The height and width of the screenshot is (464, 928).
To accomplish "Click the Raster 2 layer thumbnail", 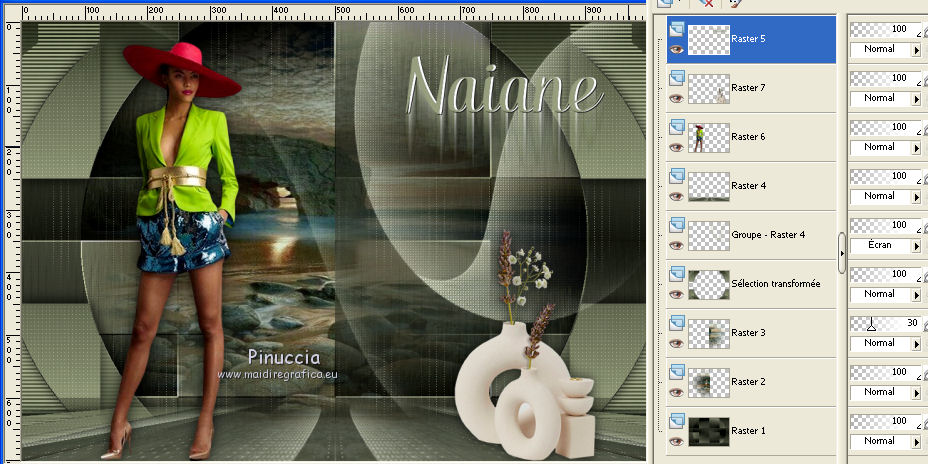I will [708, 384].
